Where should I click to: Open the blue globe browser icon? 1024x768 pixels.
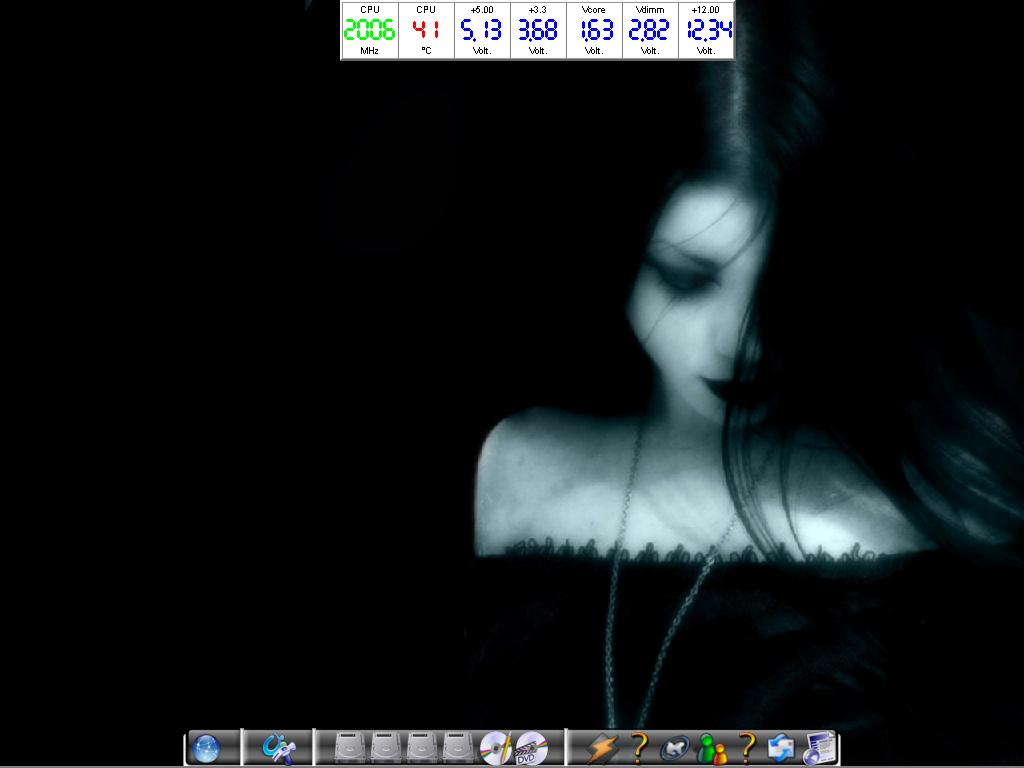(x=206, y=748)
